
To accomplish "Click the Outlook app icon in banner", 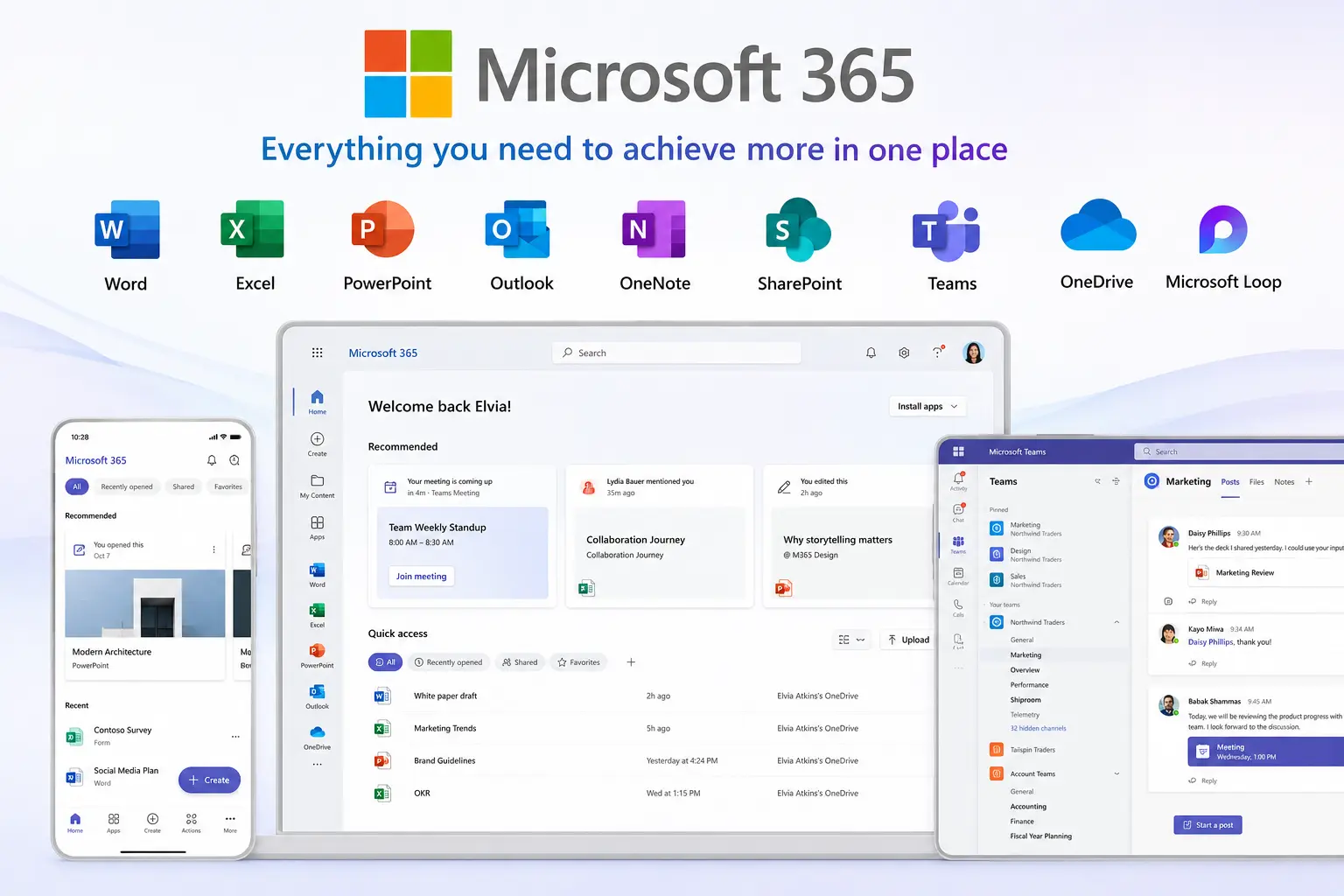I will point(518,229).
